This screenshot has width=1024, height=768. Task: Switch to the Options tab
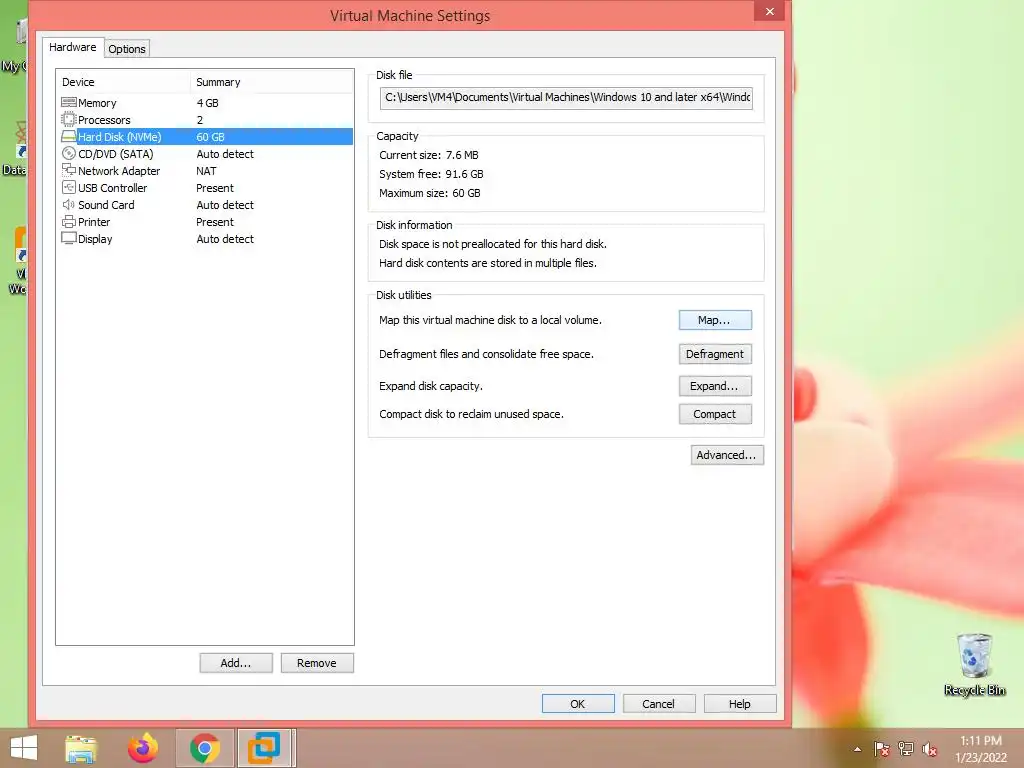coord(127,49)
